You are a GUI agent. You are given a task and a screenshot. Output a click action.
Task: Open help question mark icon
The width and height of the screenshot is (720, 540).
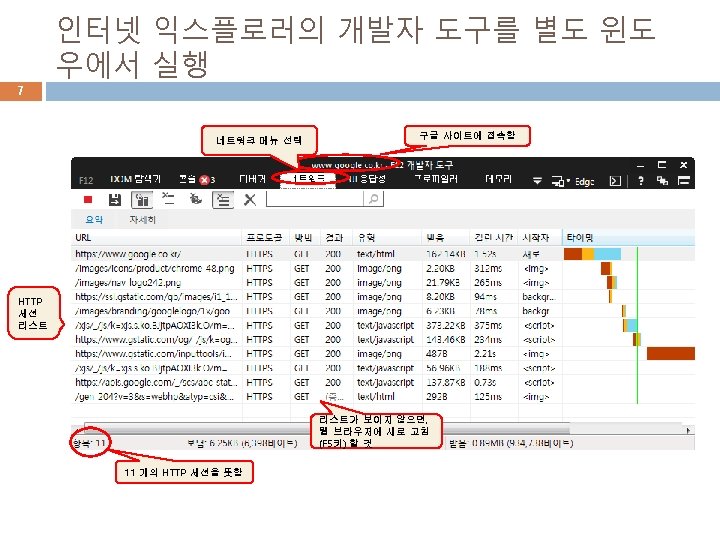tap(641, 181)
